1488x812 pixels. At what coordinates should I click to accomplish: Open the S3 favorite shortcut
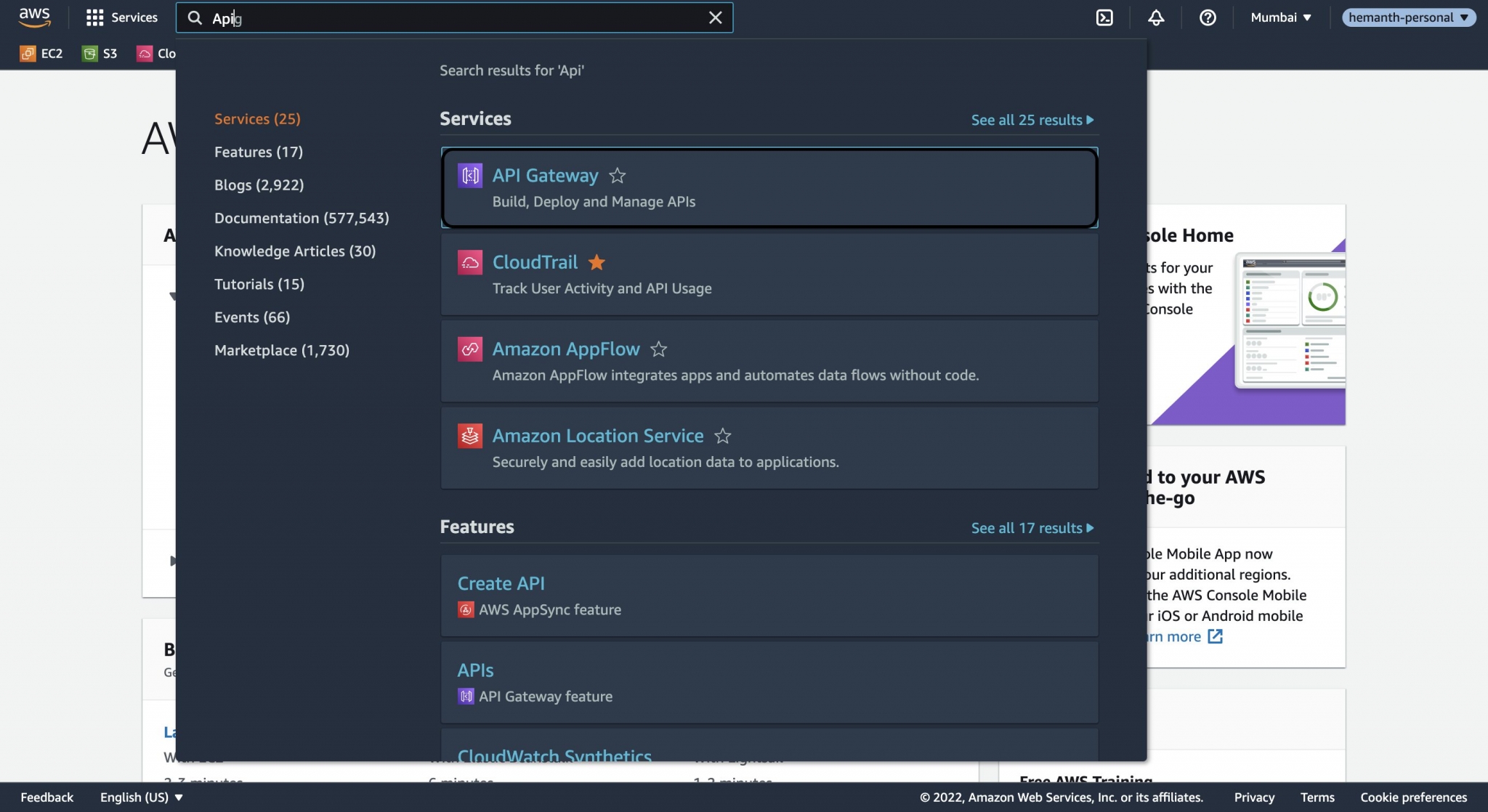coord(100,53)
